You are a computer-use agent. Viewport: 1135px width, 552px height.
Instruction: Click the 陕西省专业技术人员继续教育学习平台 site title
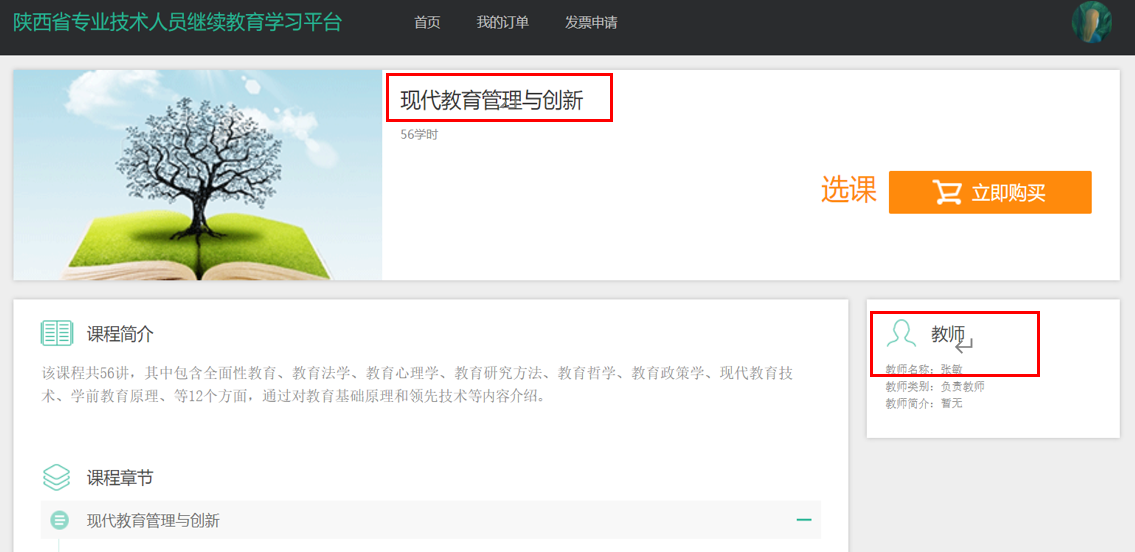click(177, 22)
